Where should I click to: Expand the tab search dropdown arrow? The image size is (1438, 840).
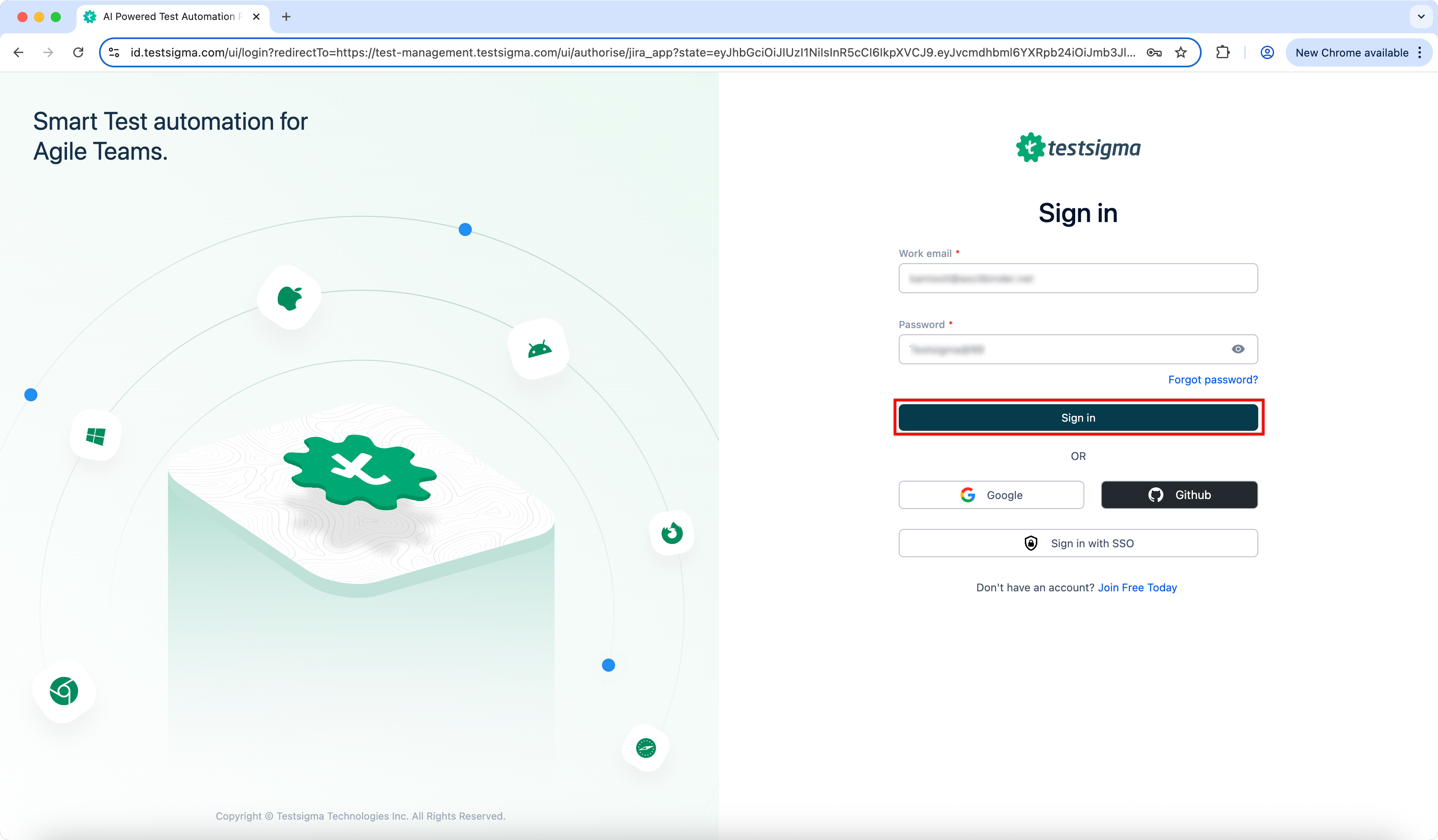[x=1421, y=17]
